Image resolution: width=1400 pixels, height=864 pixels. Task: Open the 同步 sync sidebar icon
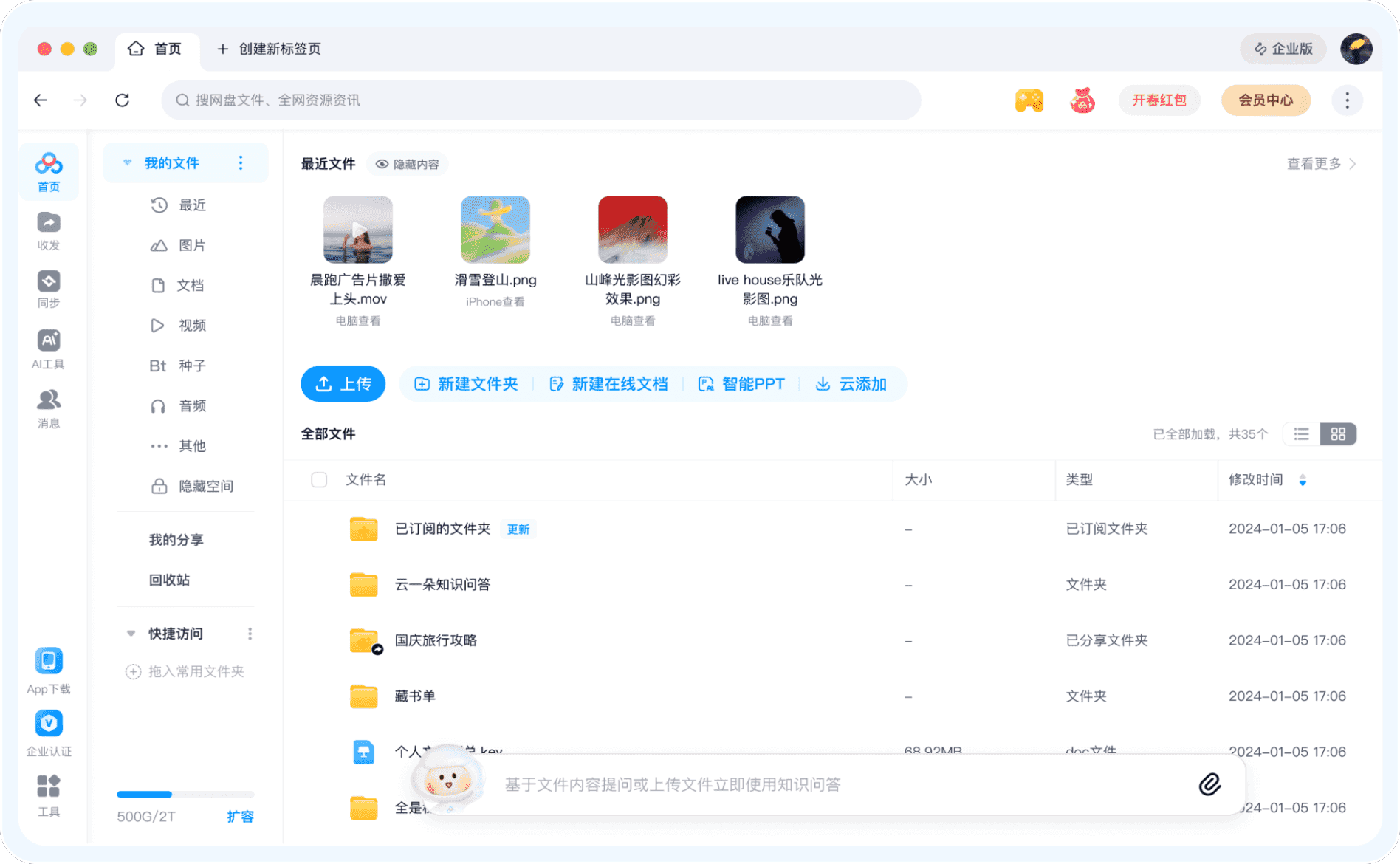pos(49,282)
